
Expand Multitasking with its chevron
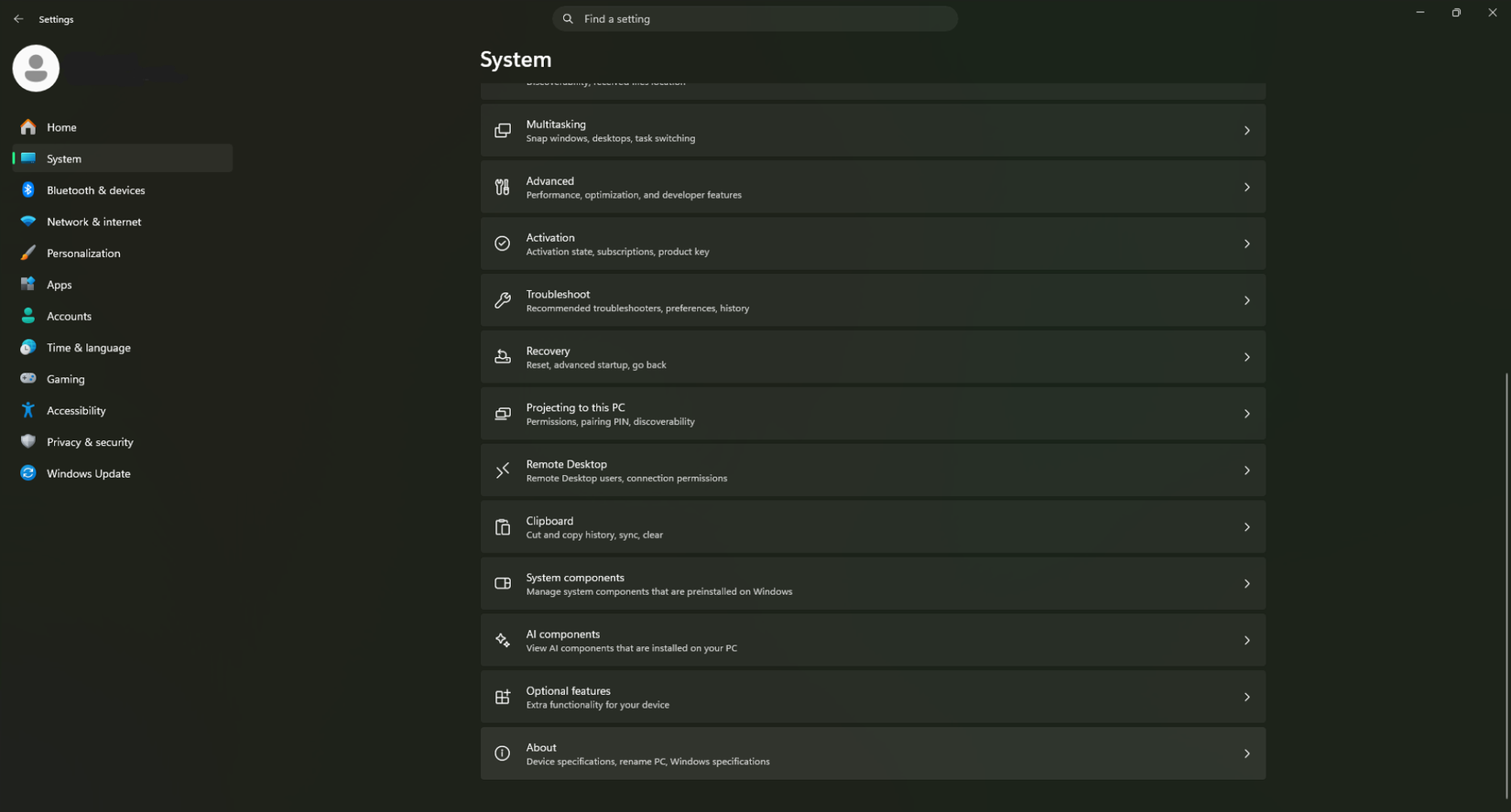click(1246, 131)
